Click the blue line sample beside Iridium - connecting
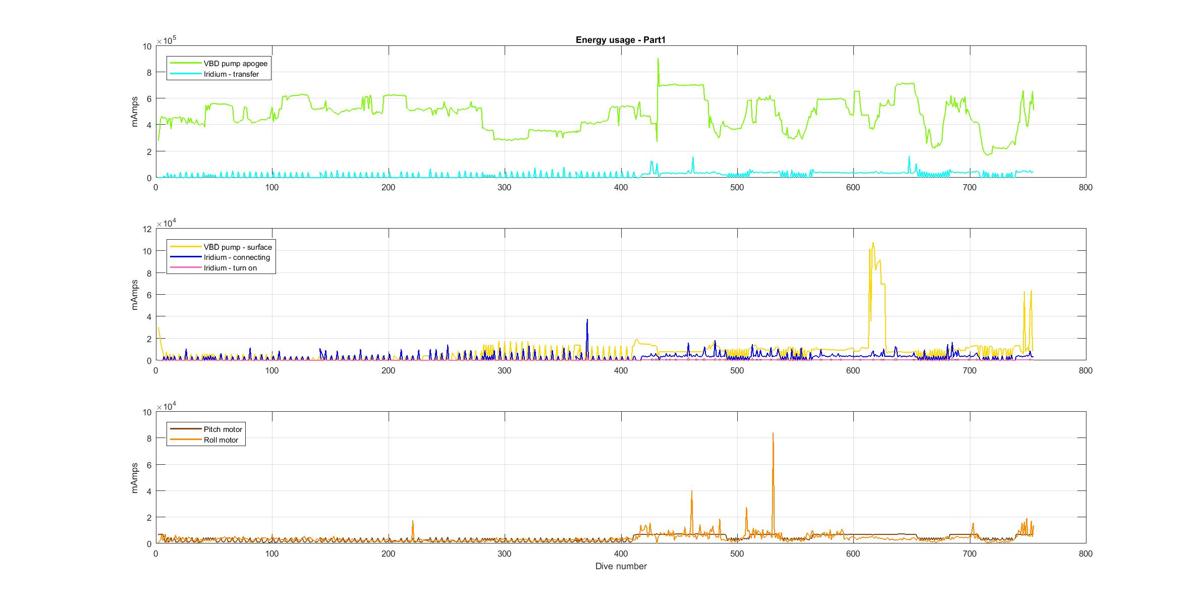 tap(185, 257)
